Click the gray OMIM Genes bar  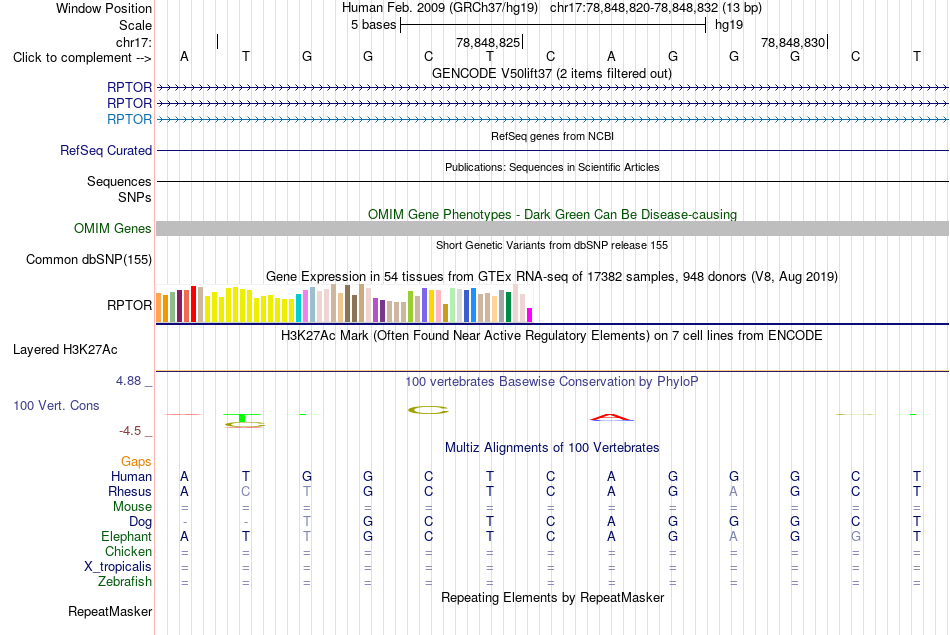(x=553, y=228)
